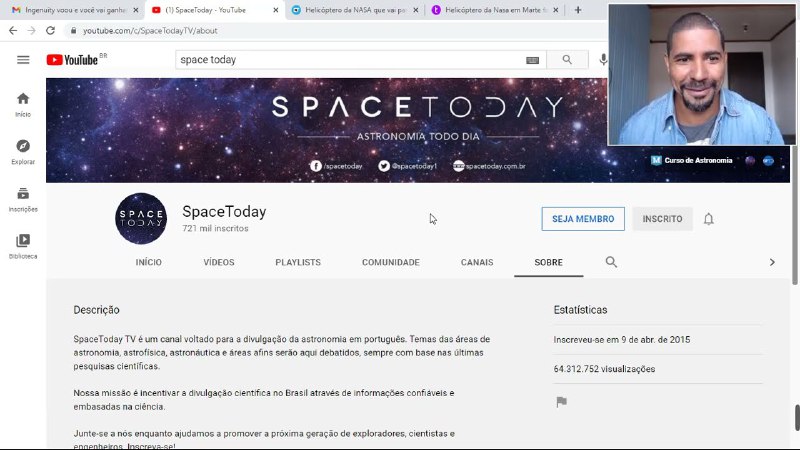Open the Biblioteca sidebar icon

(x=23, y=246)
